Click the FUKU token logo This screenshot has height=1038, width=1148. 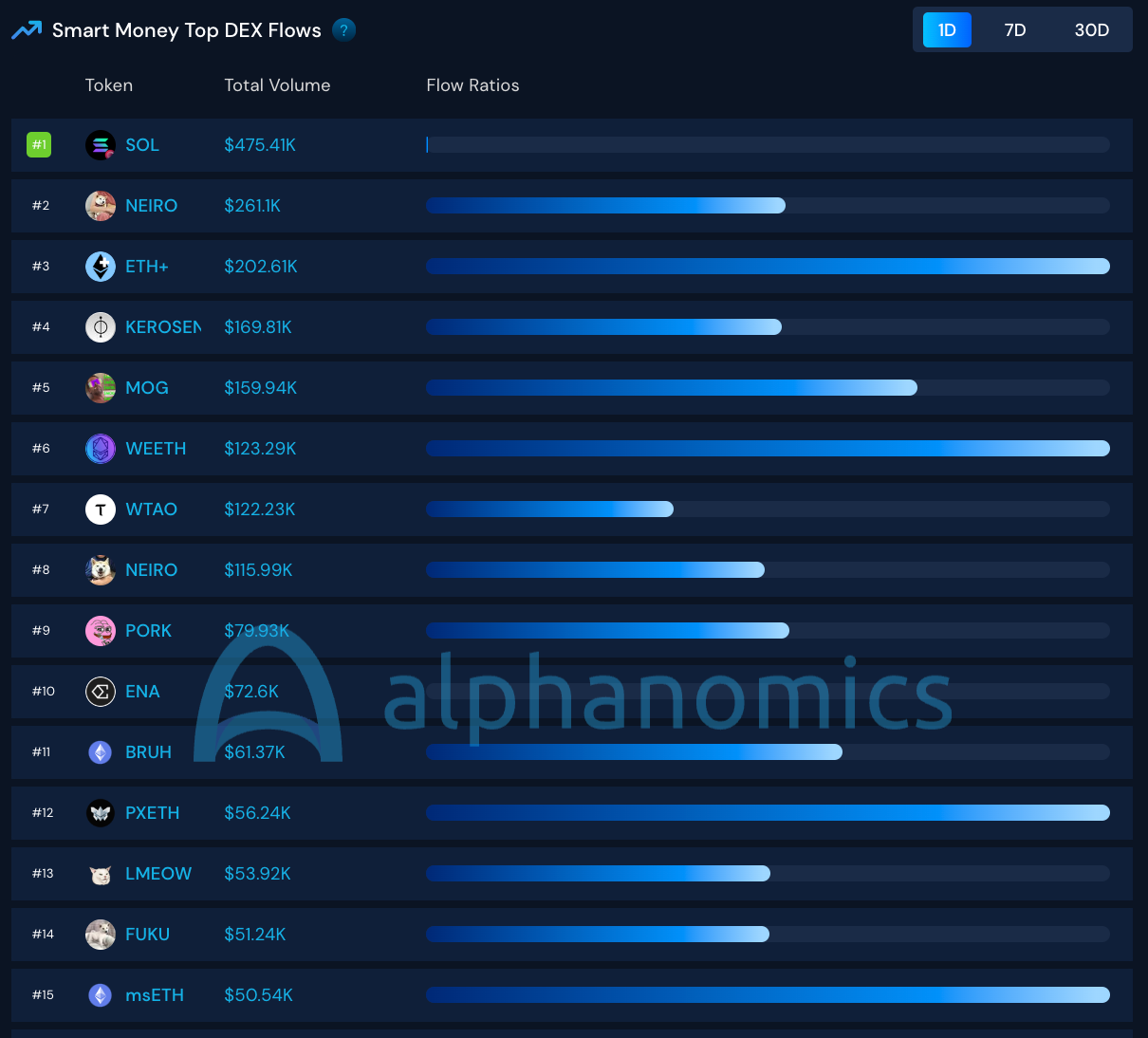coord(101,935)
